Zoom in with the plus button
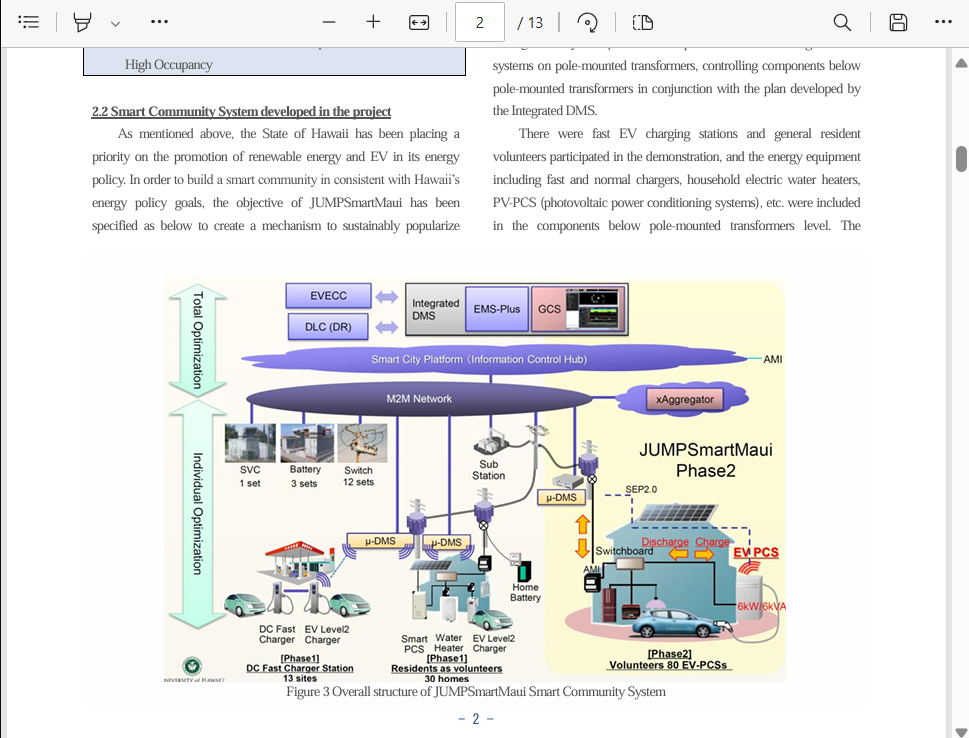This screenshot has width=969, height=738. tap(373, 22)
